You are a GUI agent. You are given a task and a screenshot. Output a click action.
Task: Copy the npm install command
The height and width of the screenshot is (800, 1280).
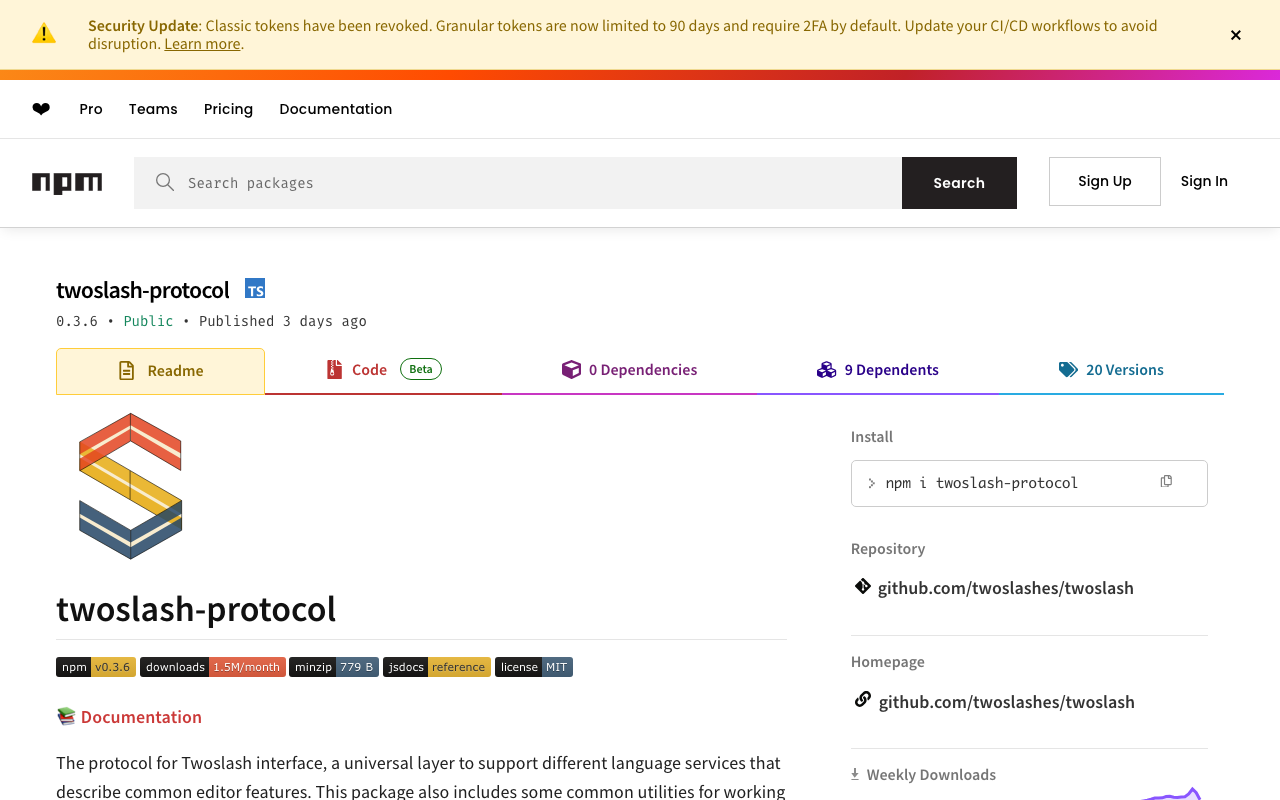1166,482
